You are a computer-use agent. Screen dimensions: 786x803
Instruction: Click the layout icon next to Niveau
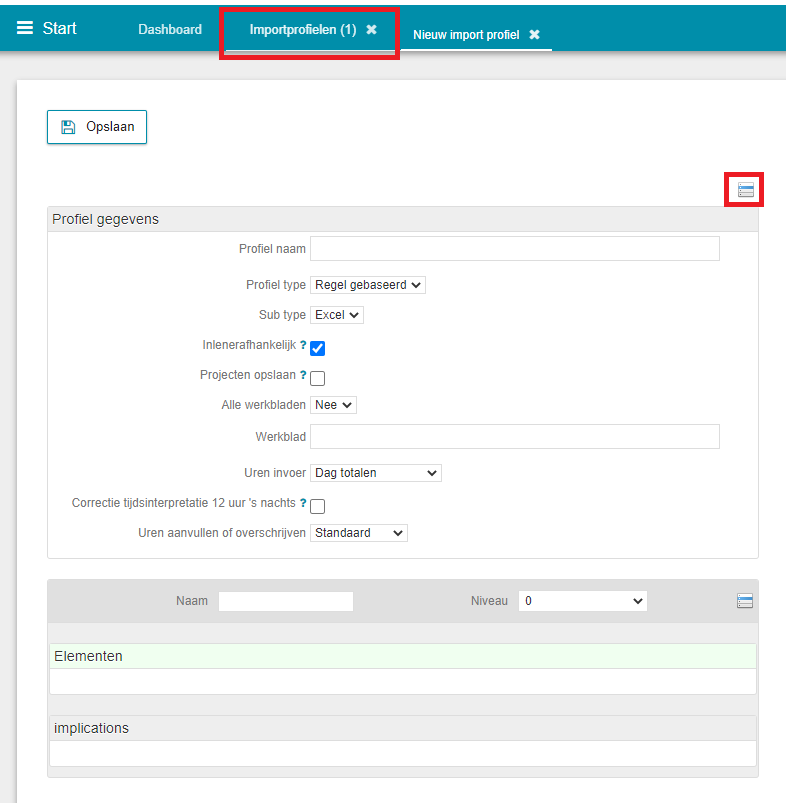[x=744, y=601]
